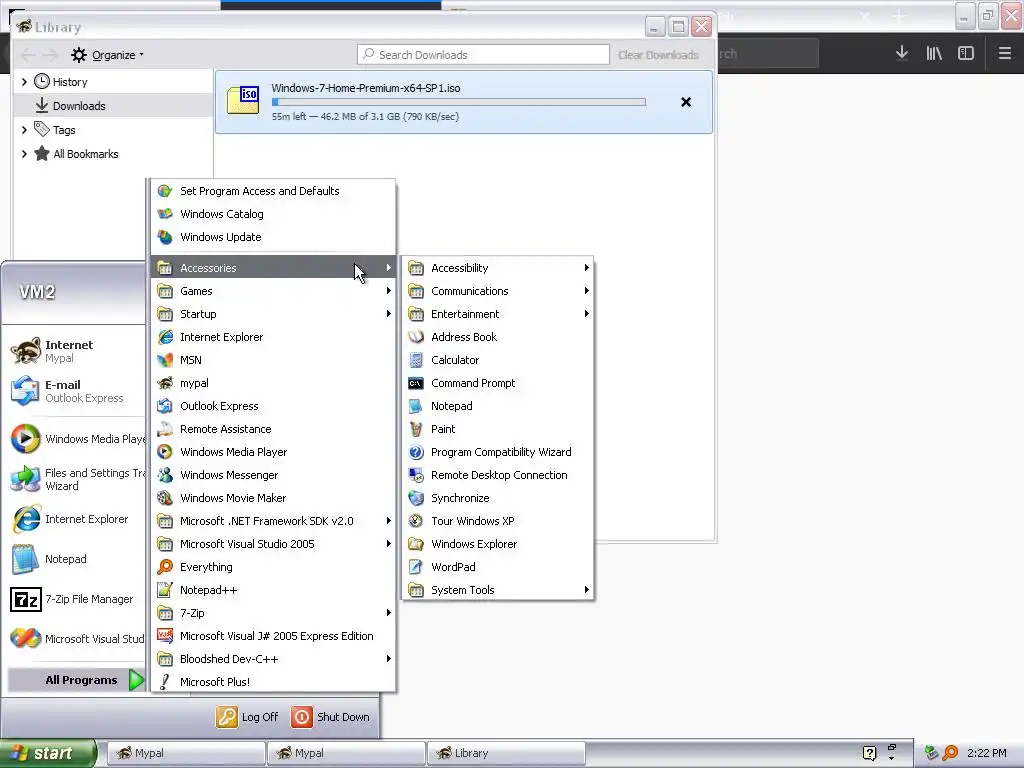This screenshot has width=1024, height=768.
Task: Open Address Book in Accessories
Action: [497, 337]
